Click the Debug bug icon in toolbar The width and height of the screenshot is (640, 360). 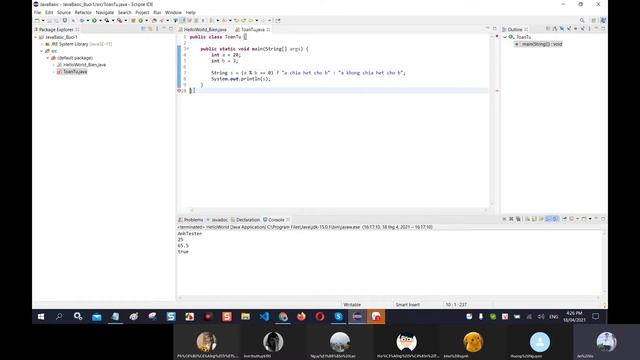tap(82, 20)
